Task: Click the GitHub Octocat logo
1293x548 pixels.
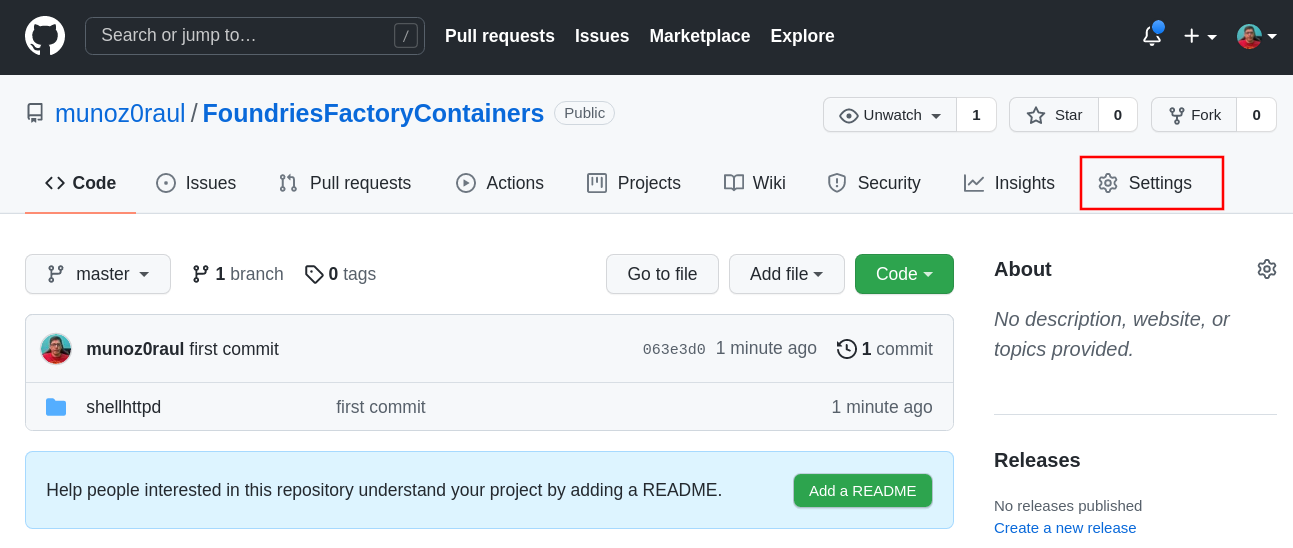Action: click(x=45, y=36)
